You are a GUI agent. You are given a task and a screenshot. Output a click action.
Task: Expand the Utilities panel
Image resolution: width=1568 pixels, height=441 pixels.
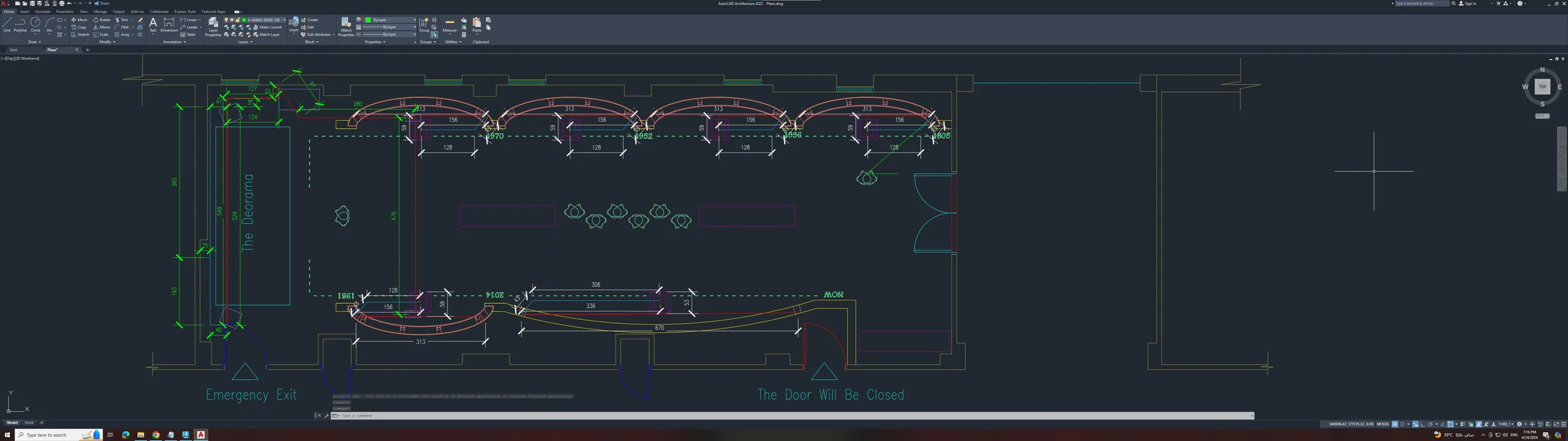click(x=453, y=42)
